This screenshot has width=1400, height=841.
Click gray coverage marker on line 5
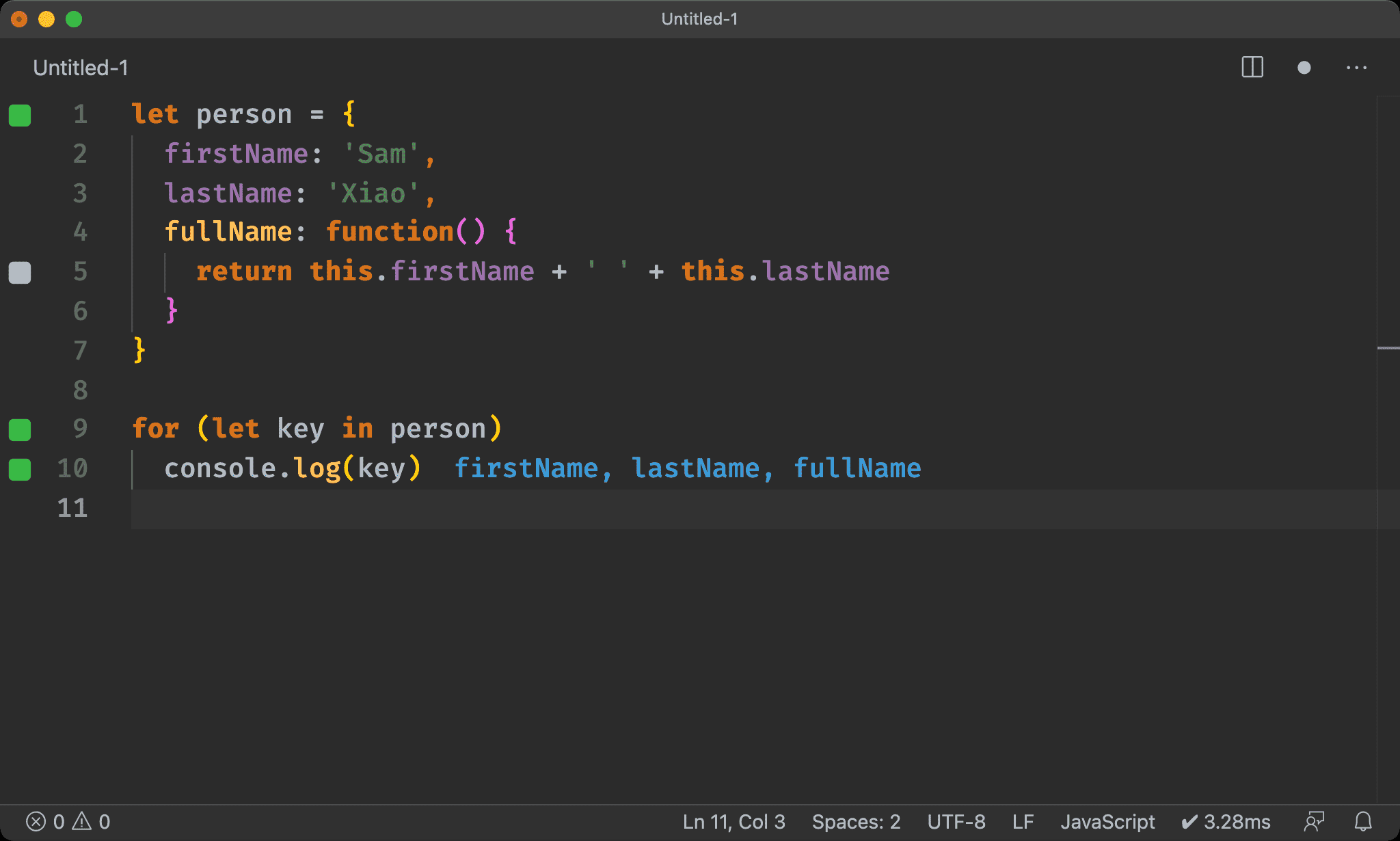tap(20, 273)
